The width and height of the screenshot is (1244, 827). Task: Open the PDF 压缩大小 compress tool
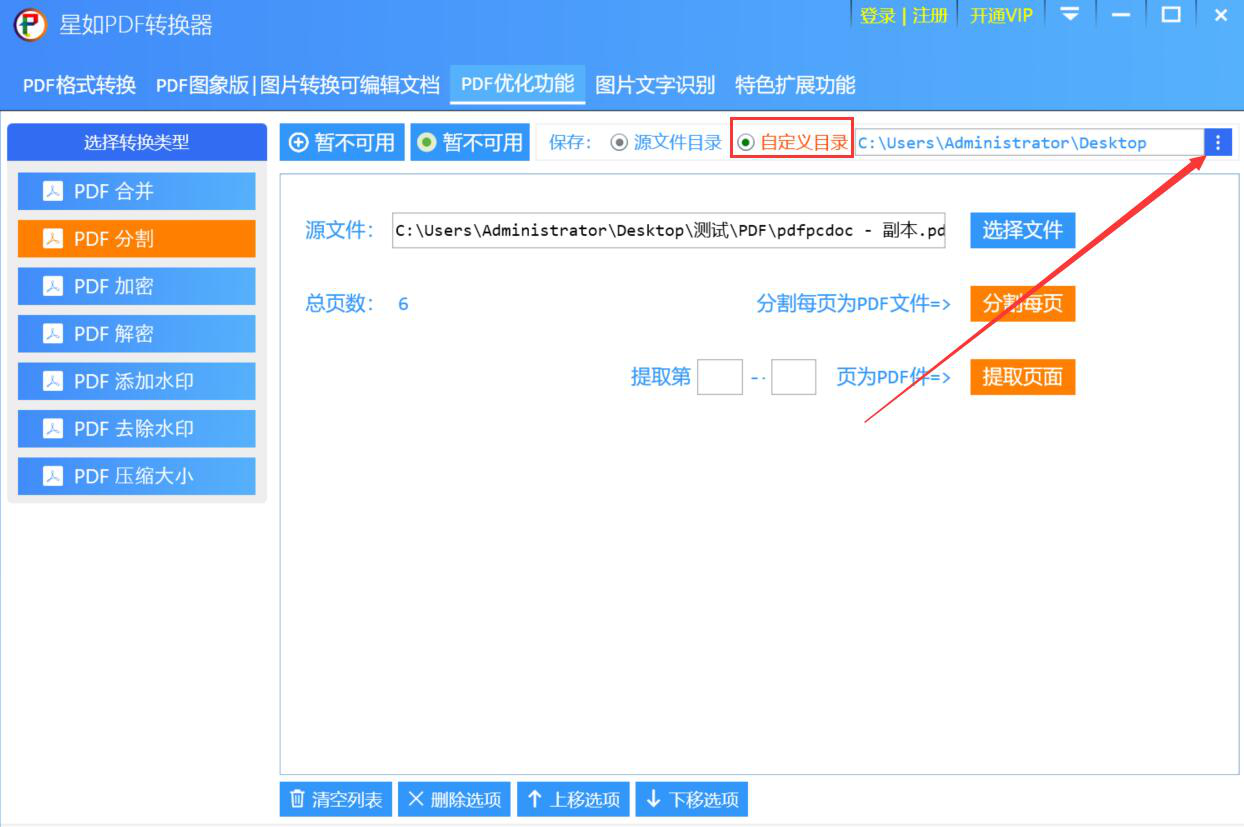(x=135, y=476)
